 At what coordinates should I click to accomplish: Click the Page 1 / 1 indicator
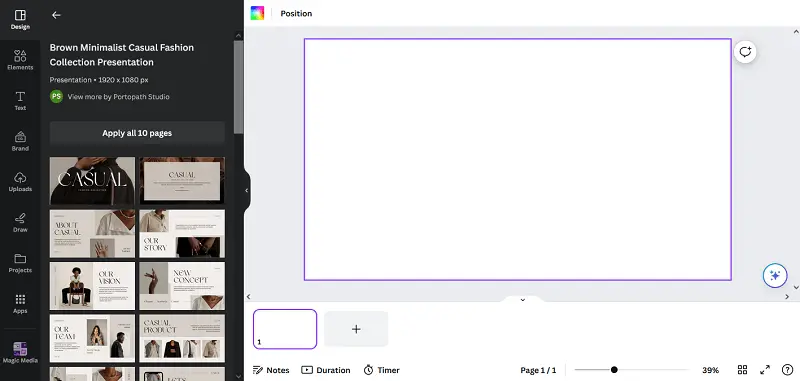click(x=538, y=370)
